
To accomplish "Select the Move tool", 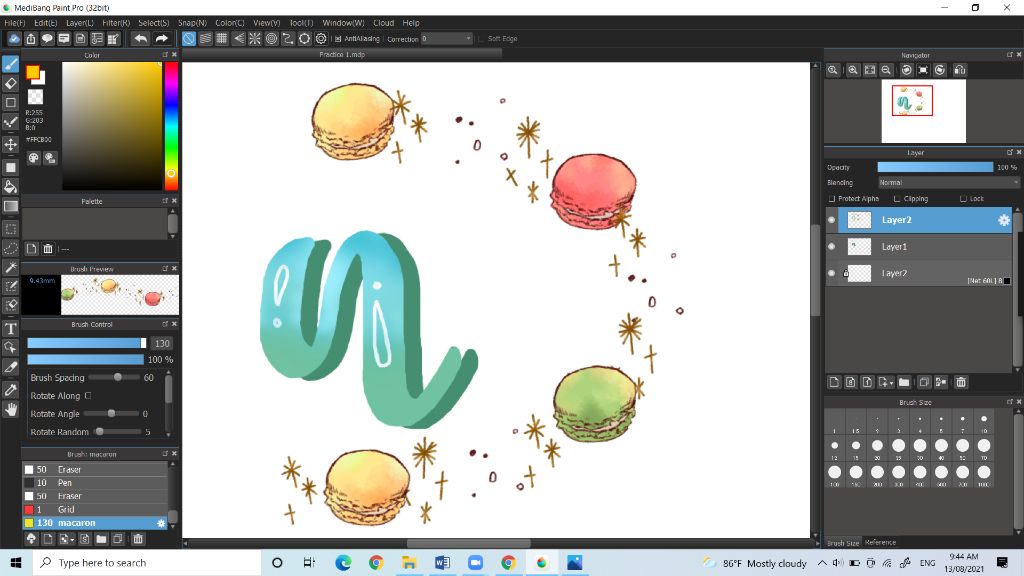I will click(x=10, y=144).
